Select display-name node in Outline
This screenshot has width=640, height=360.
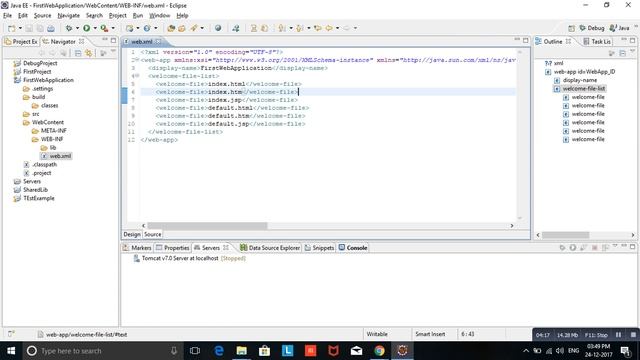[x=580, y=80]
